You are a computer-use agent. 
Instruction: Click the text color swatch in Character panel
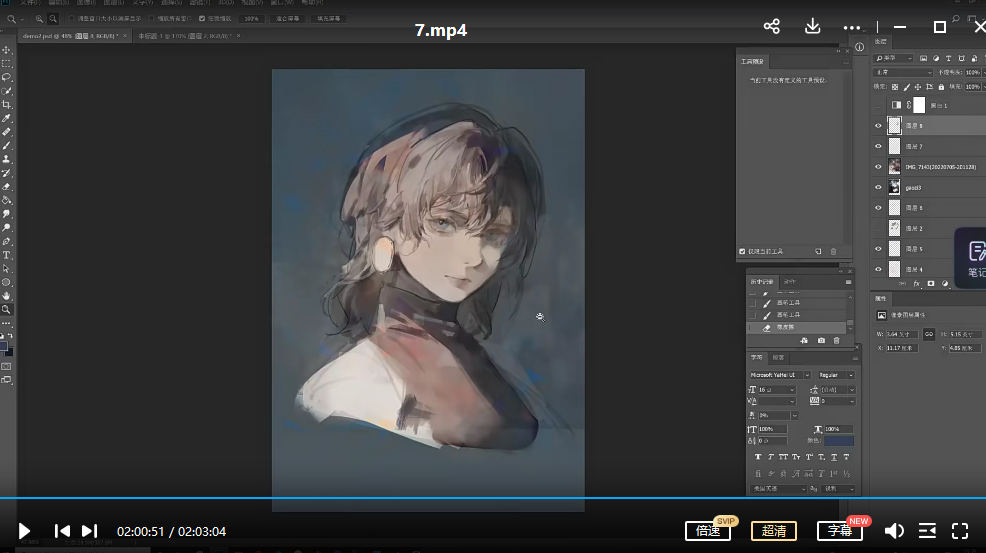click(839, 440)
